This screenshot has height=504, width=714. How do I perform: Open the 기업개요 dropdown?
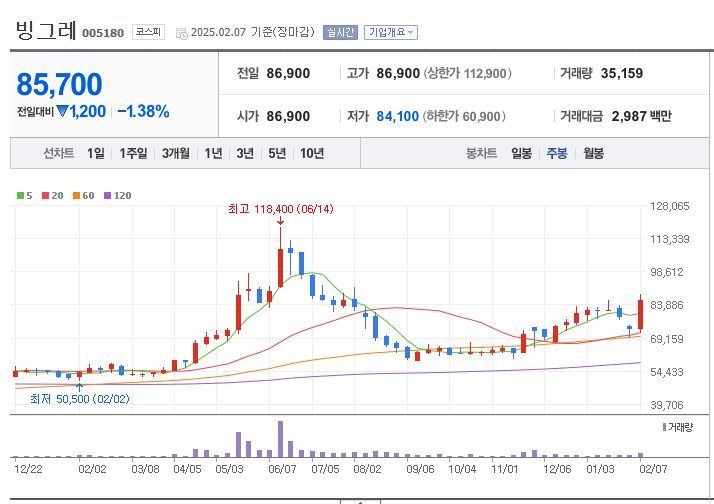coord(391,32)
